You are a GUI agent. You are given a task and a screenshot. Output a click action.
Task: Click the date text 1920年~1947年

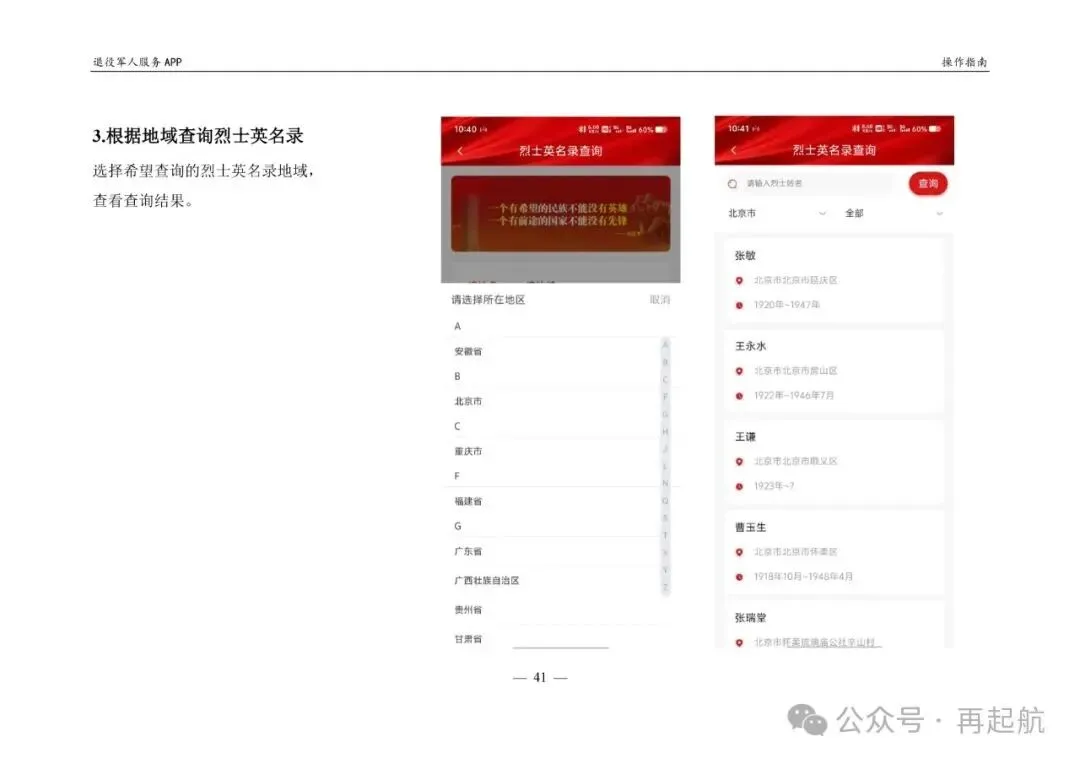(787, 305)
